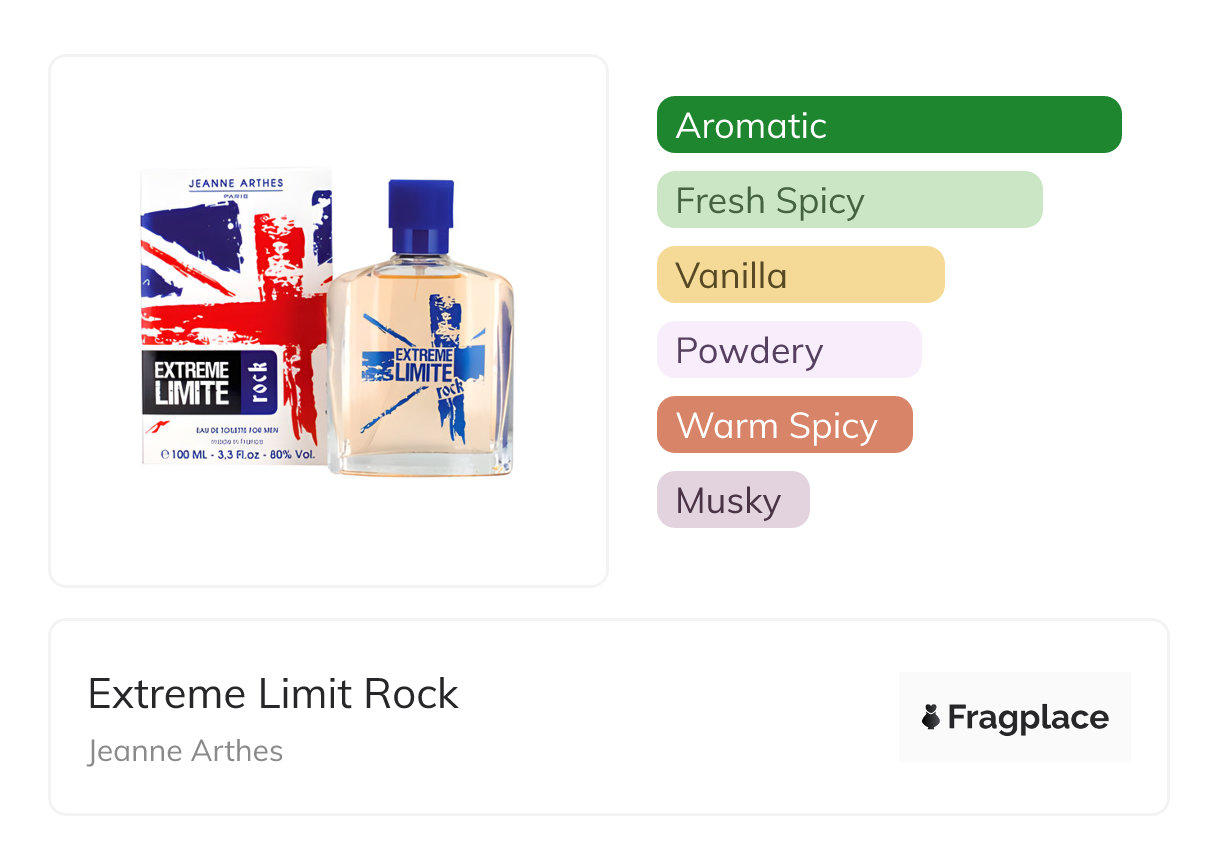Choose the Vanilla accord bar
This screenshot has height=864, width=1218.
[x=800, y=275]
